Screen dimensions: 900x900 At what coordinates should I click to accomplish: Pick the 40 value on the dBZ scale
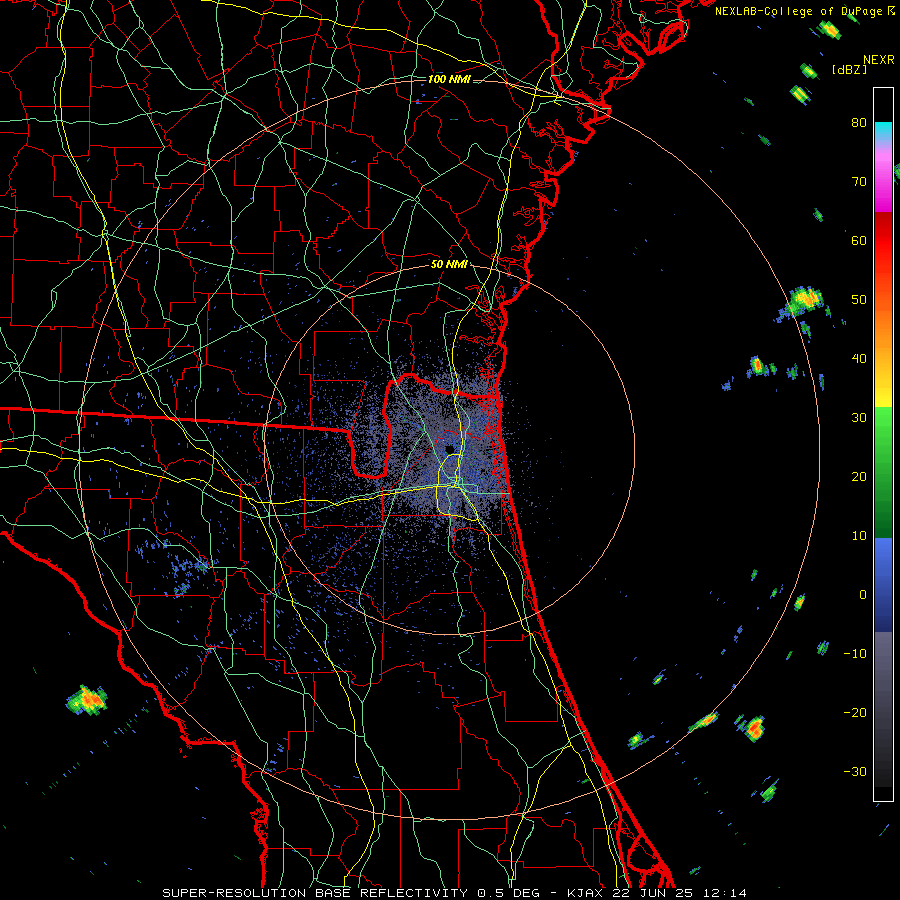coord(859,359)
